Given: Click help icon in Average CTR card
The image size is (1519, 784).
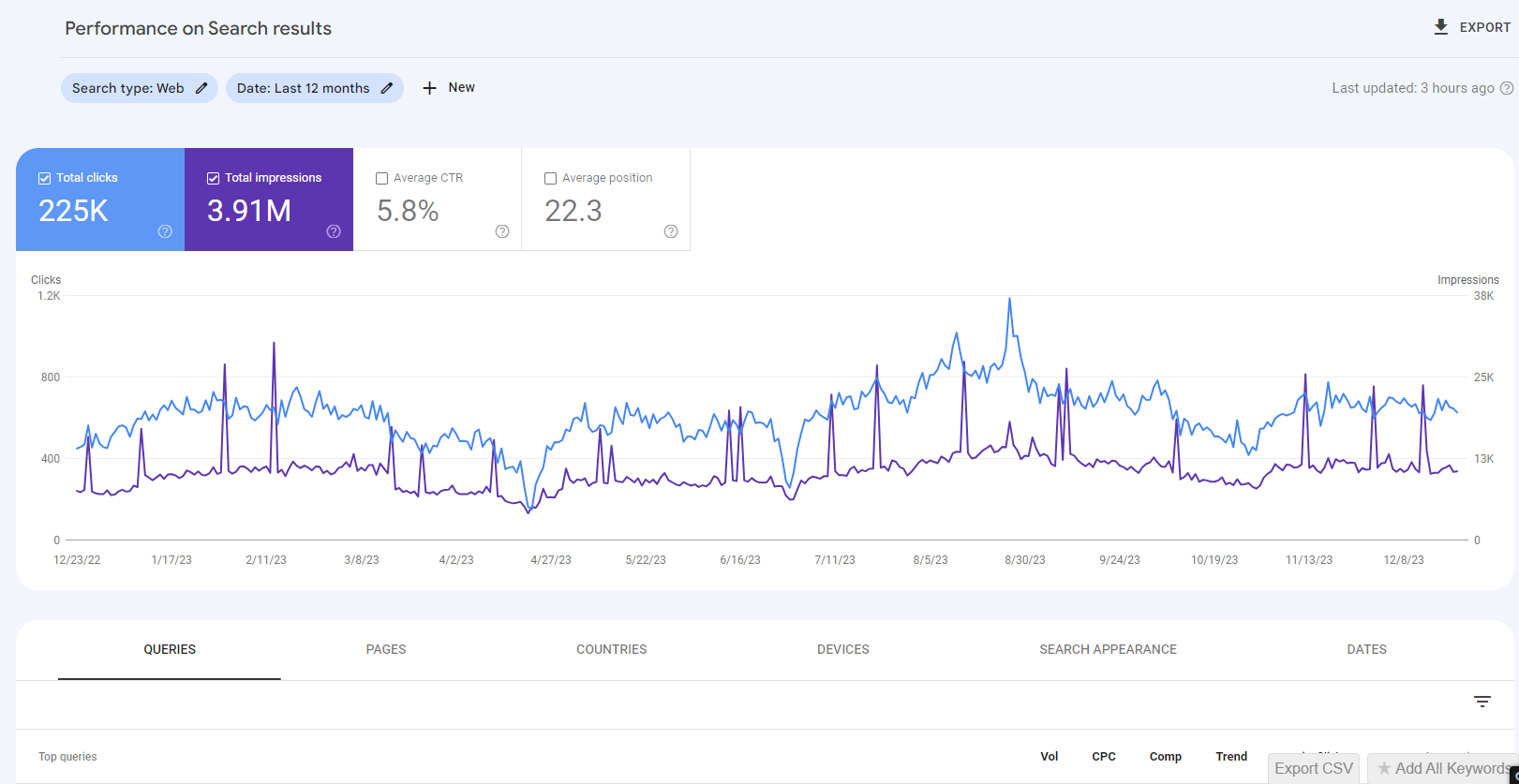Looking at the screenshot, I should (502, 231).
